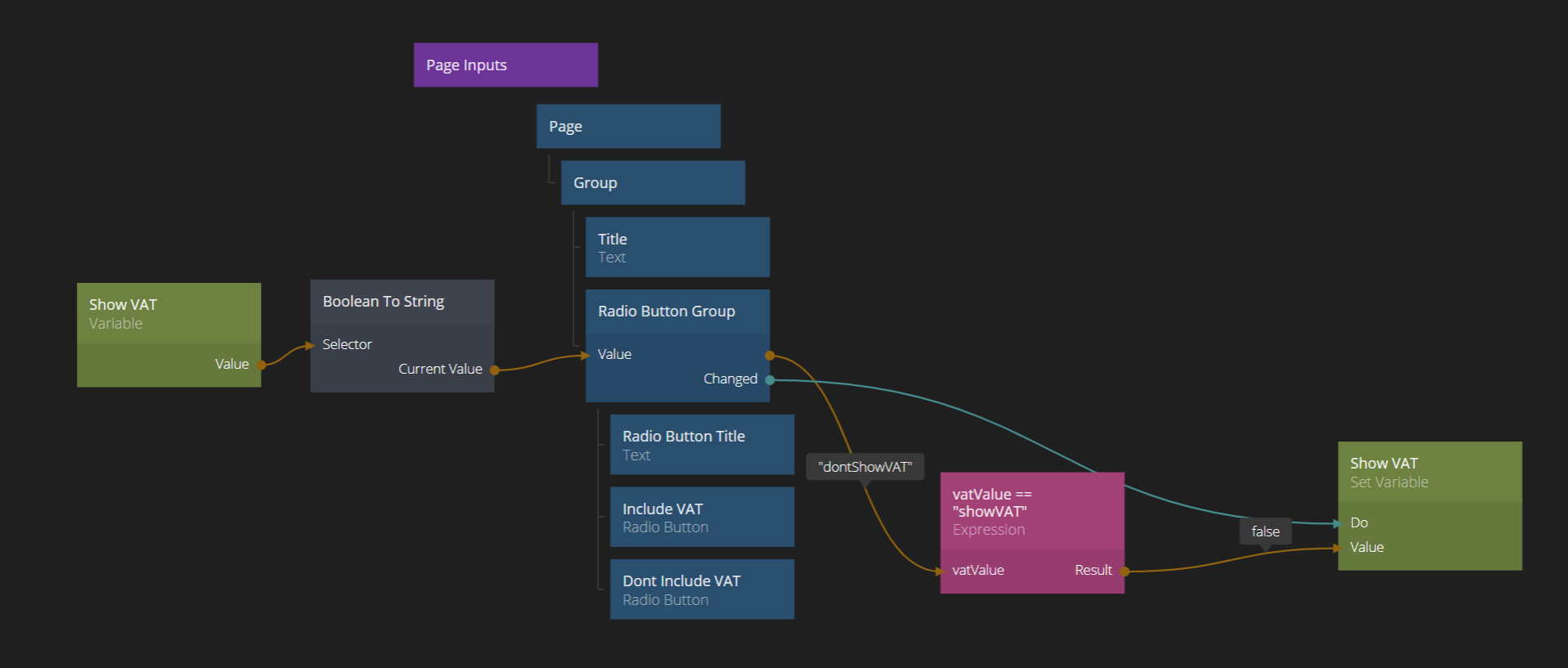Image resolution: width=1568 pixels, height=668 pixels.
Task: Select the Dont Include VAT radio button node
Action: (701, 589)
